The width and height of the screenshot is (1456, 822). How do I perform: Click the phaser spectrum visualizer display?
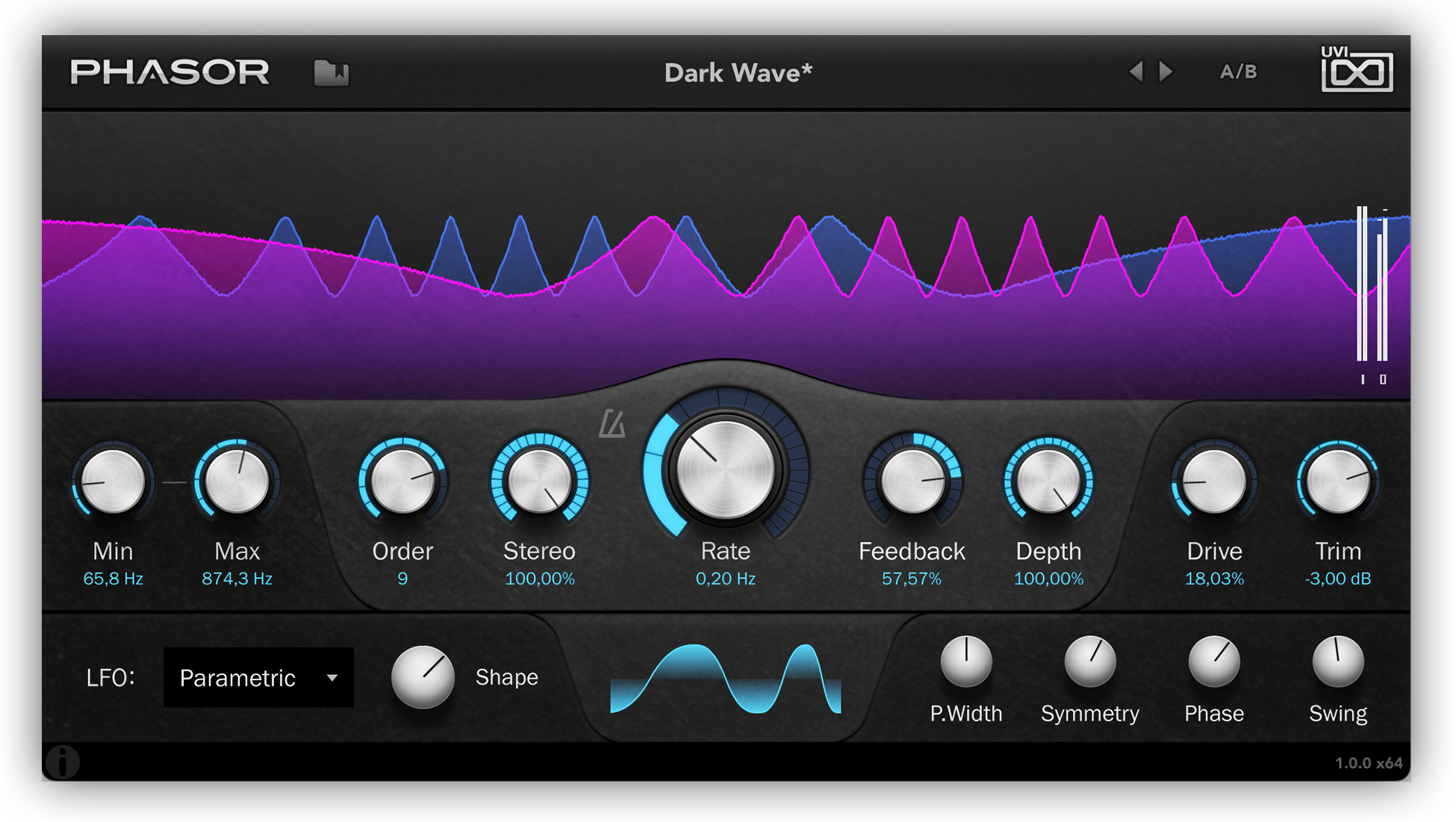[x=725, y=254]
